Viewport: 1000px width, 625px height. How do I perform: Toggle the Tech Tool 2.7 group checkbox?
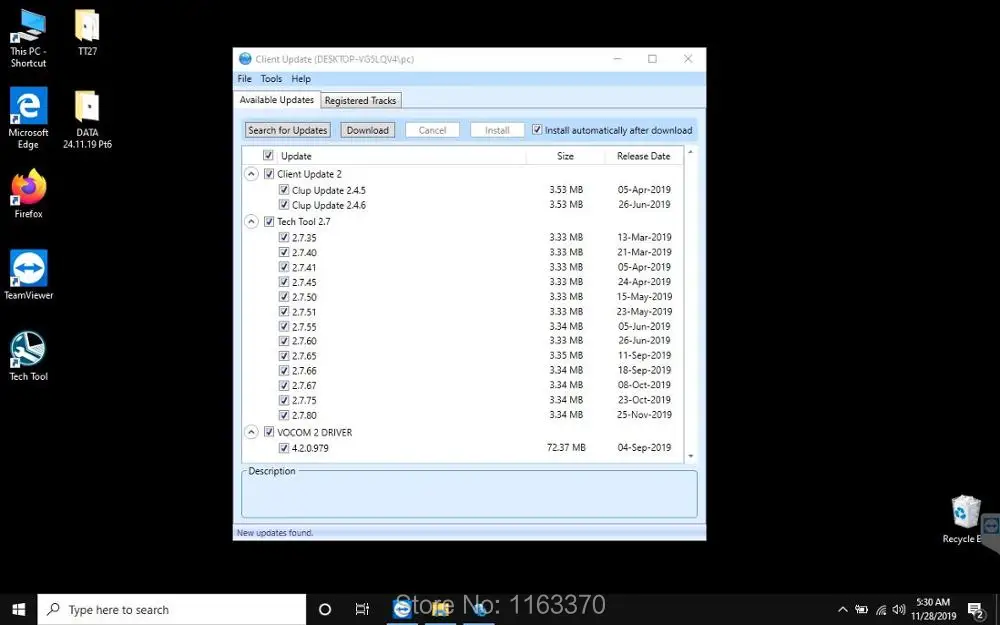click(x=269, y=221)
